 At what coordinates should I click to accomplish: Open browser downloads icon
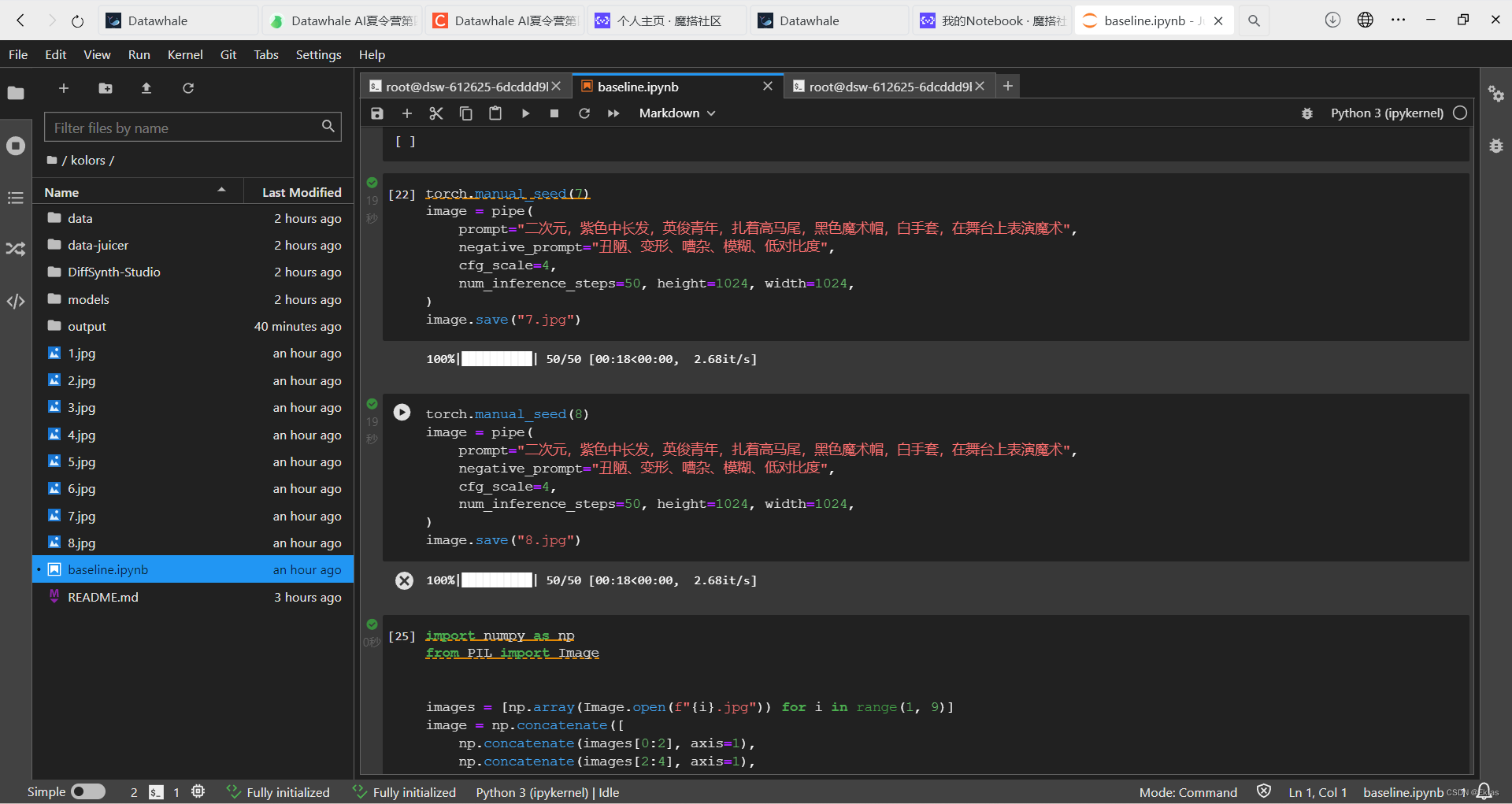click(x=1332, y=20)
